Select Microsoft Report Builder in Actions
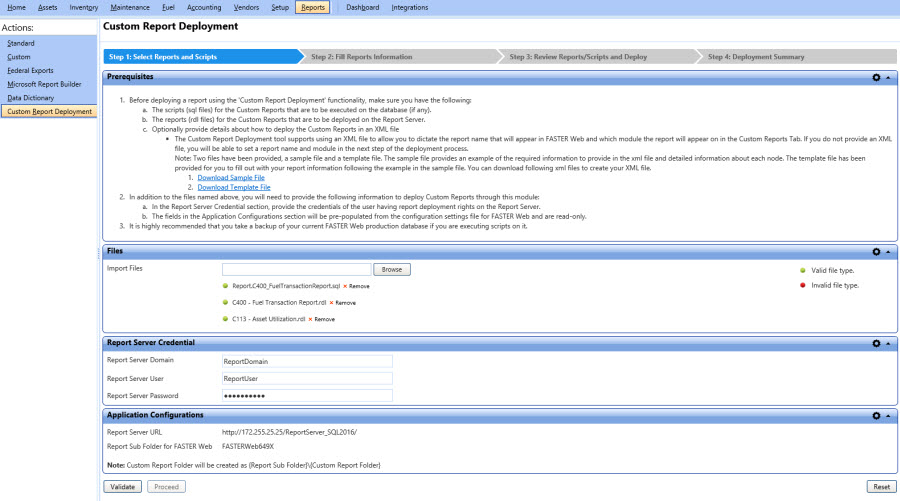900x501 pixels. point(43,84)
